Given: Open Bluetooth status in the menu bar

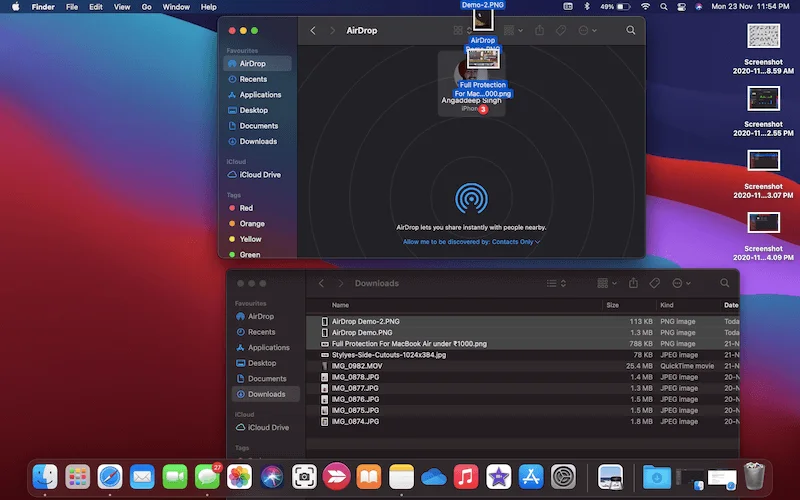Looking at the screenshot, I should [x=587, y=7].
